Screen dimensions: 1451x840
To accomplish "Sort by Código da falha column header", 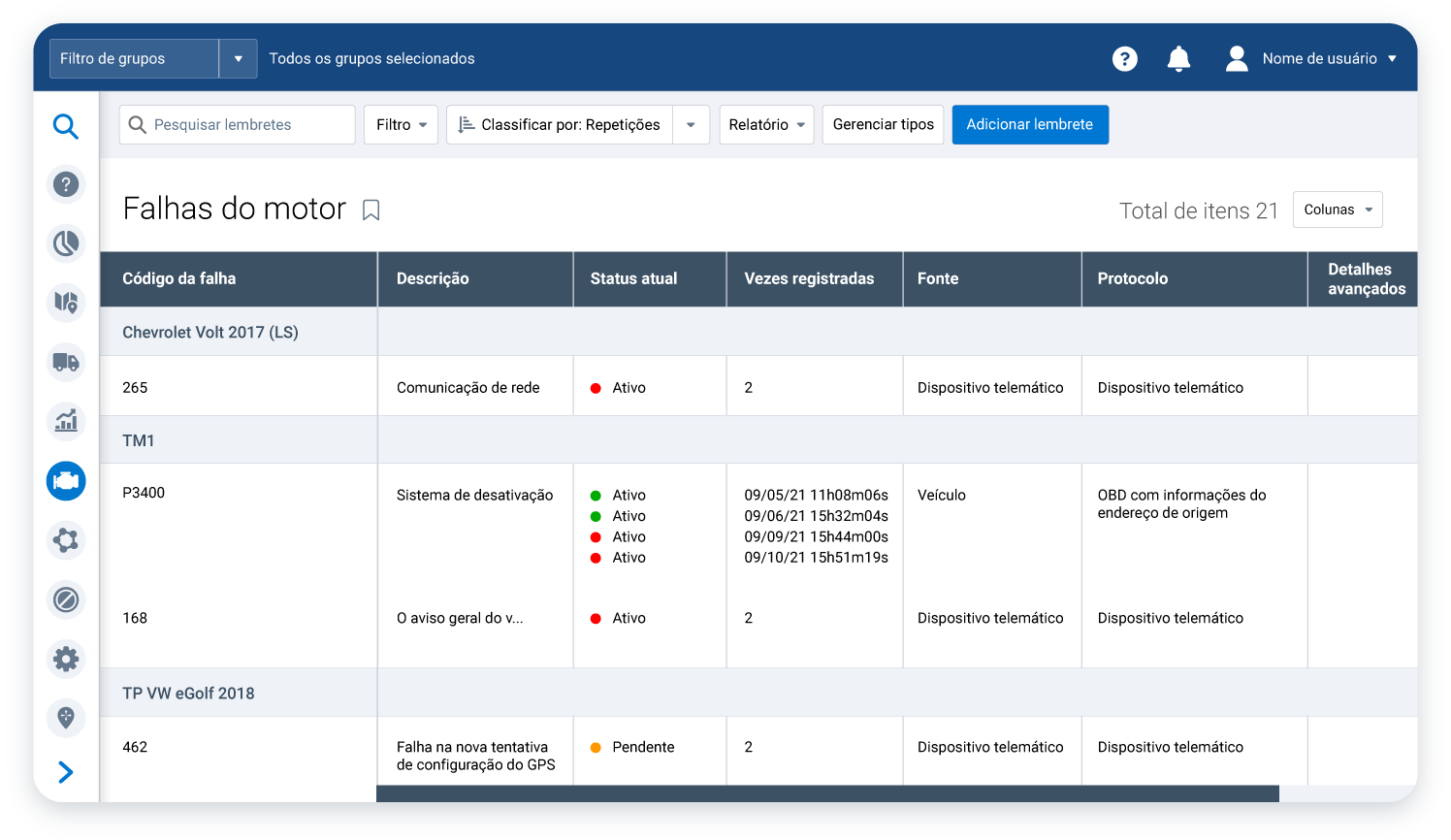I will point(239,279).
